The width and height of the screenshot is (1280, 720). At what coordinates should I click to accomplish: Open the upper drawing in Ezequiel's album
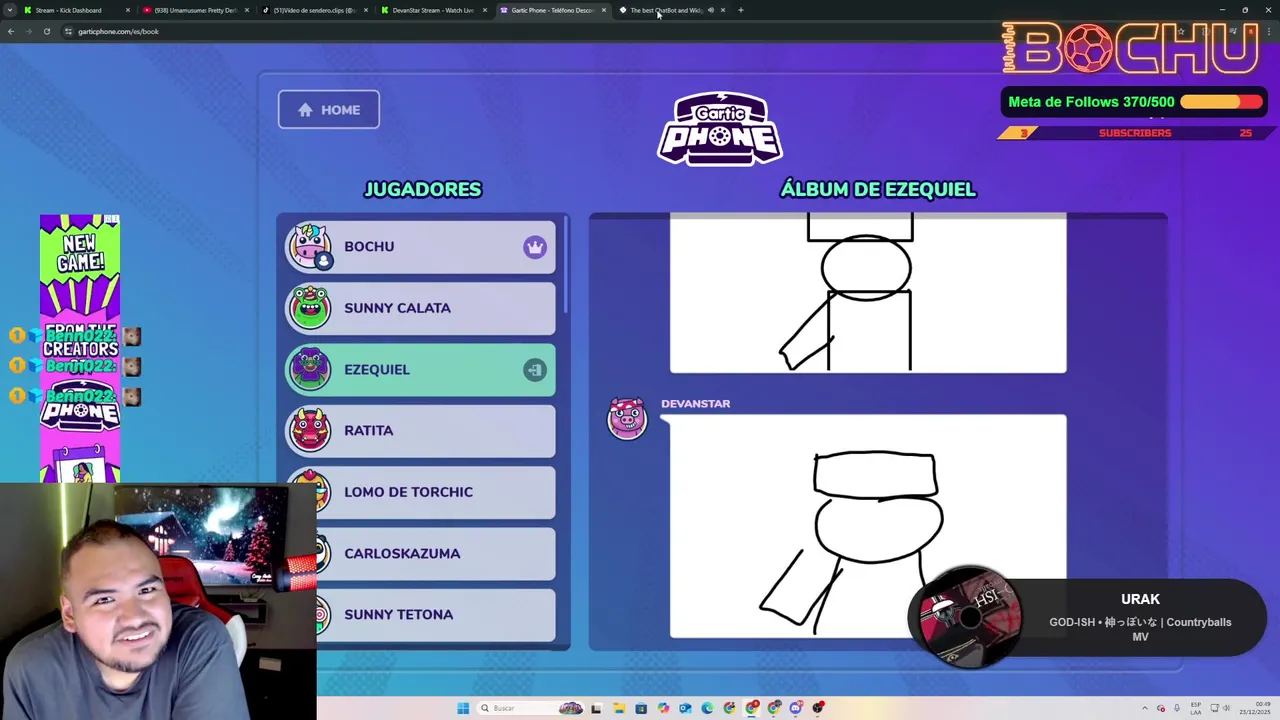pyautogui.click(x=868, y=293)
